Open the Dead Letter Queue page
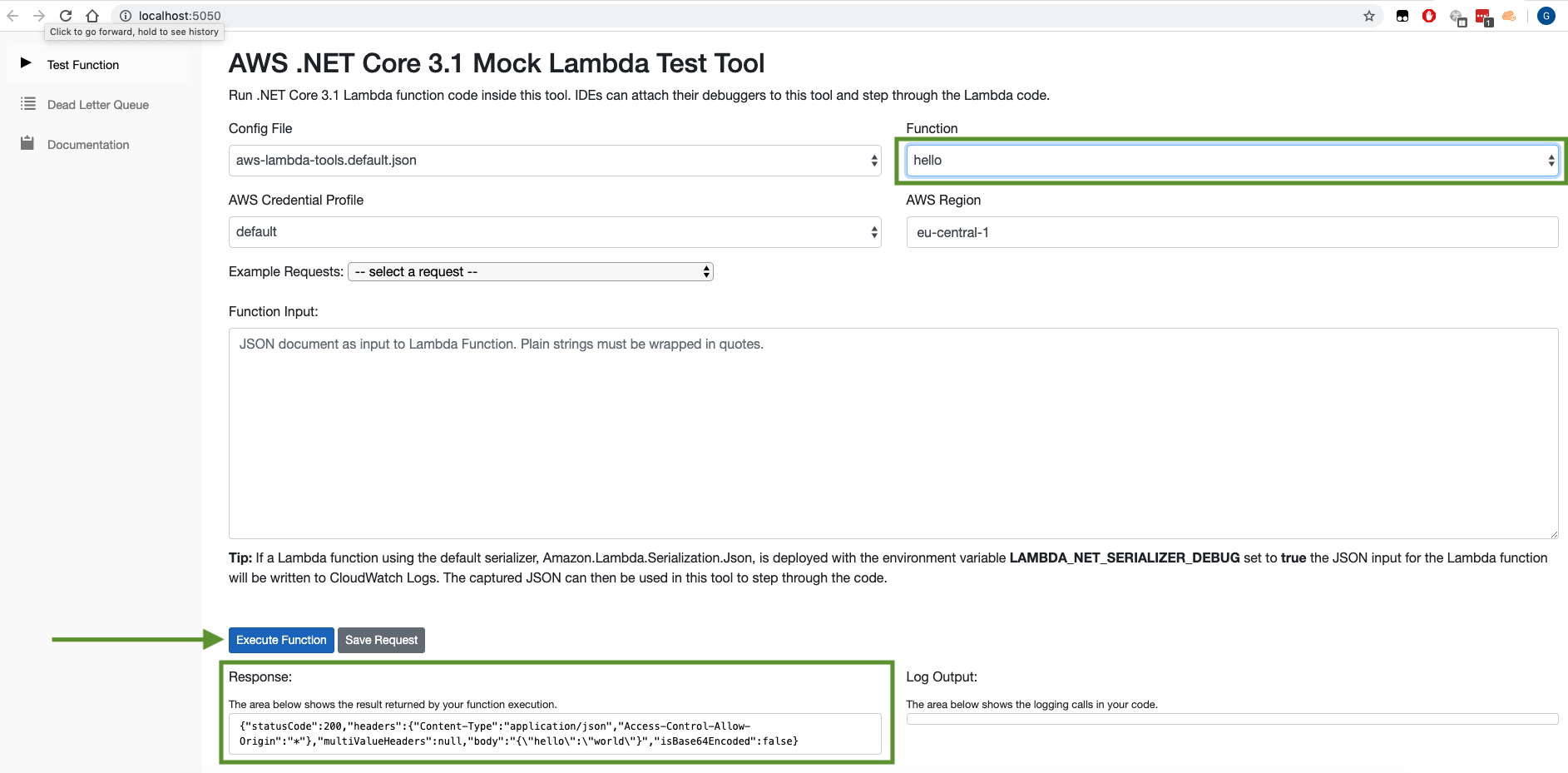The width and height of the screenshot is (1568, 773). [x=98, y=105]
